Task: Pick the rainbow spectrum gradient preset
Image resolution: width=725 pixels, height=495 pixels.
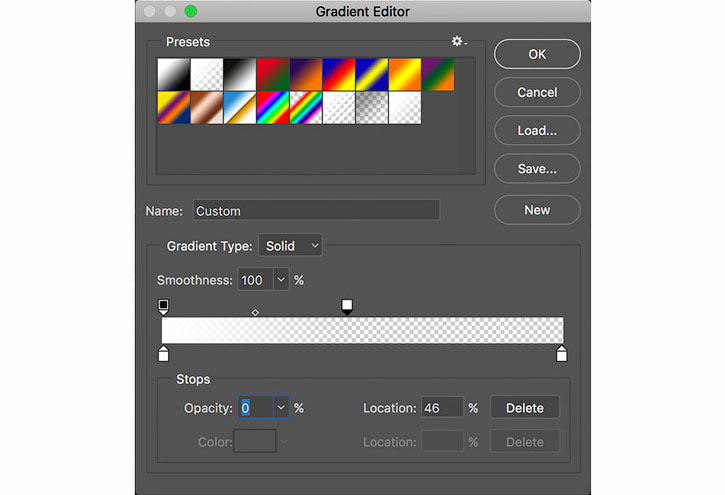Action: tap(273, 108)
